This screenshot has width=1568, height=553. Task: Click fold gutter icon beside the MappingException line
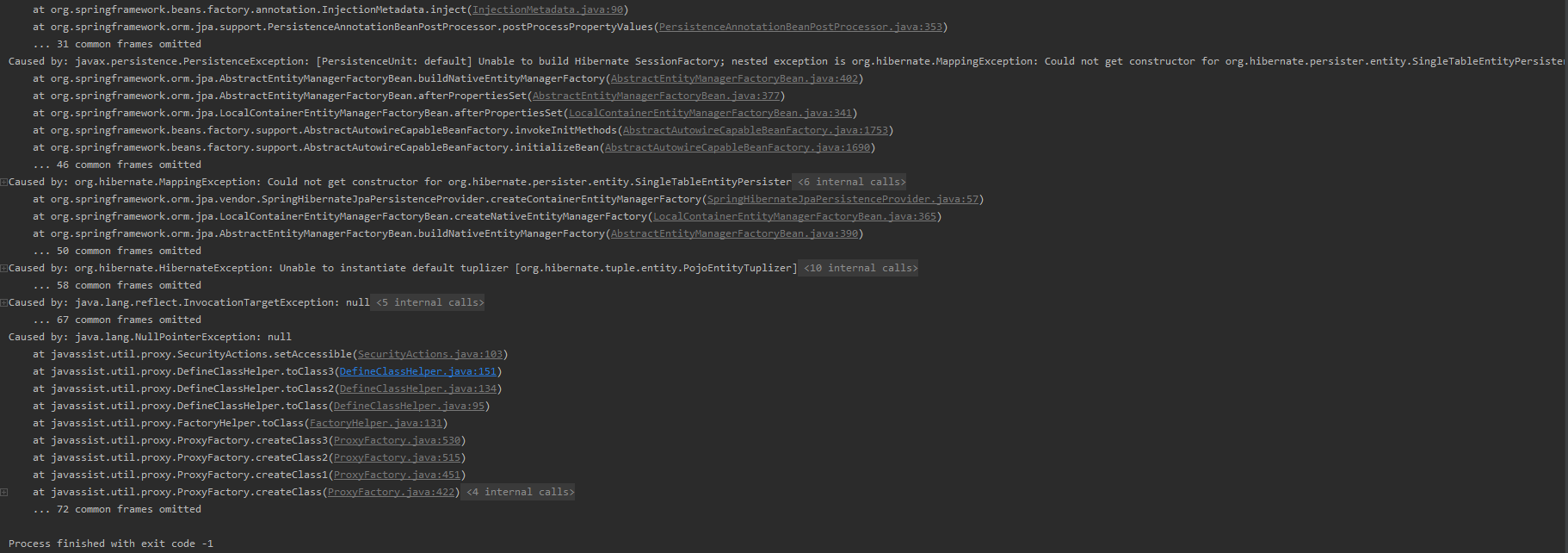click(4, 182)
